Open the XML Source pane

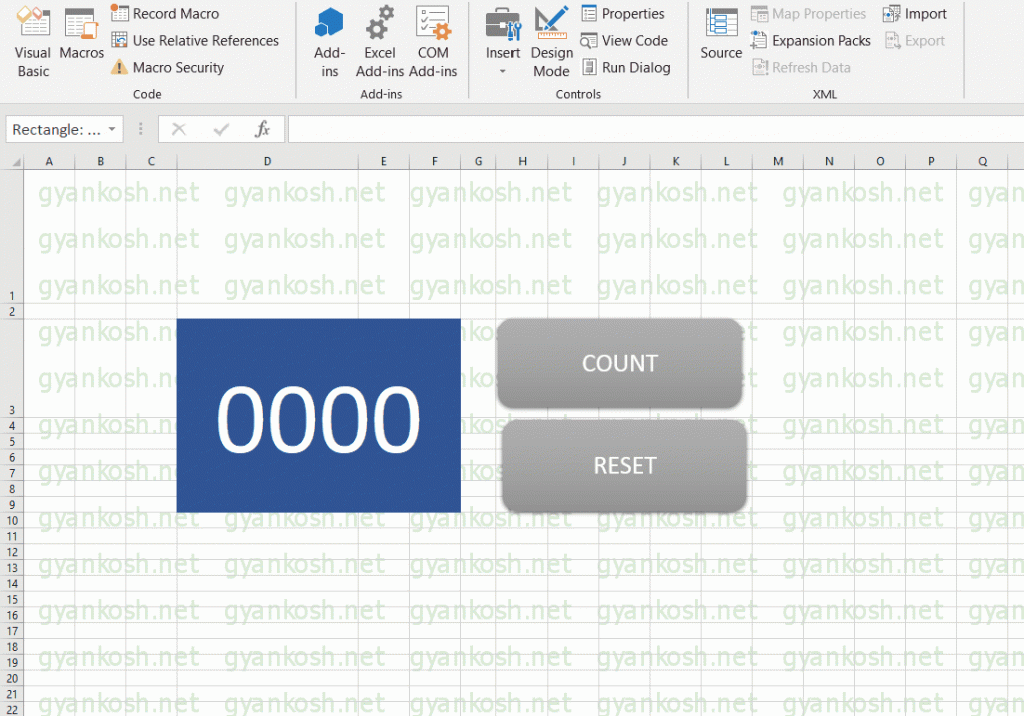[x=720, y=42]
